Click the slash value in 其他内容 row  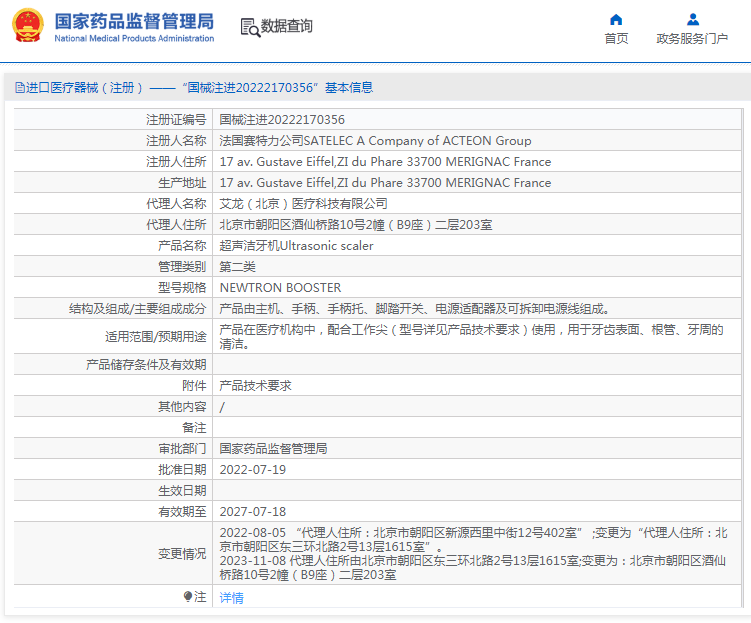click(222, 407)
